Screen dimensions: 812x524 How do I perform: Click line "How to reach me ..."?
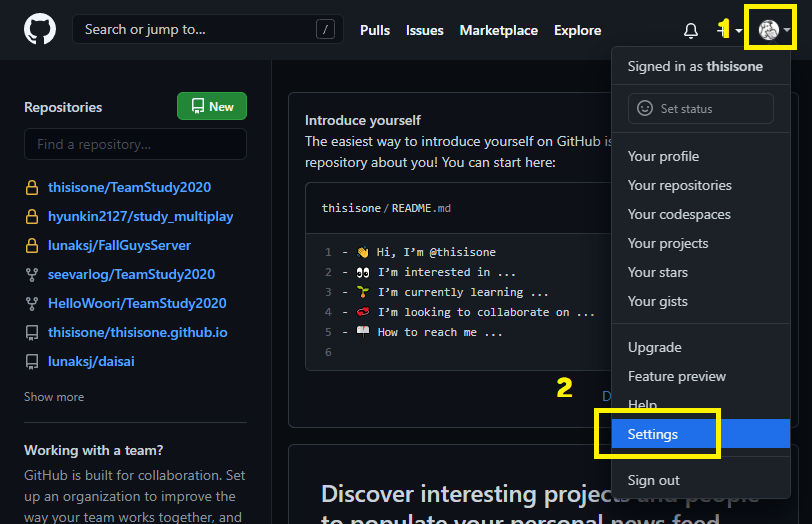click(440, 332)
